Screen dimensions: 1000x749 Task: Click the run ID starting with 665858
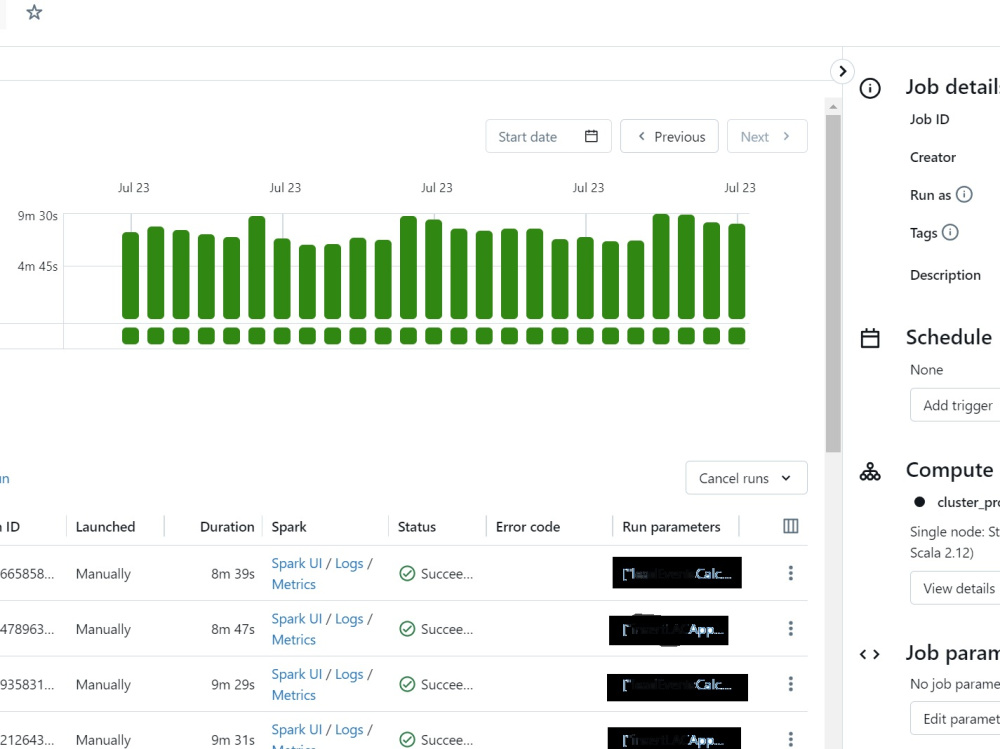click(27, 574)
